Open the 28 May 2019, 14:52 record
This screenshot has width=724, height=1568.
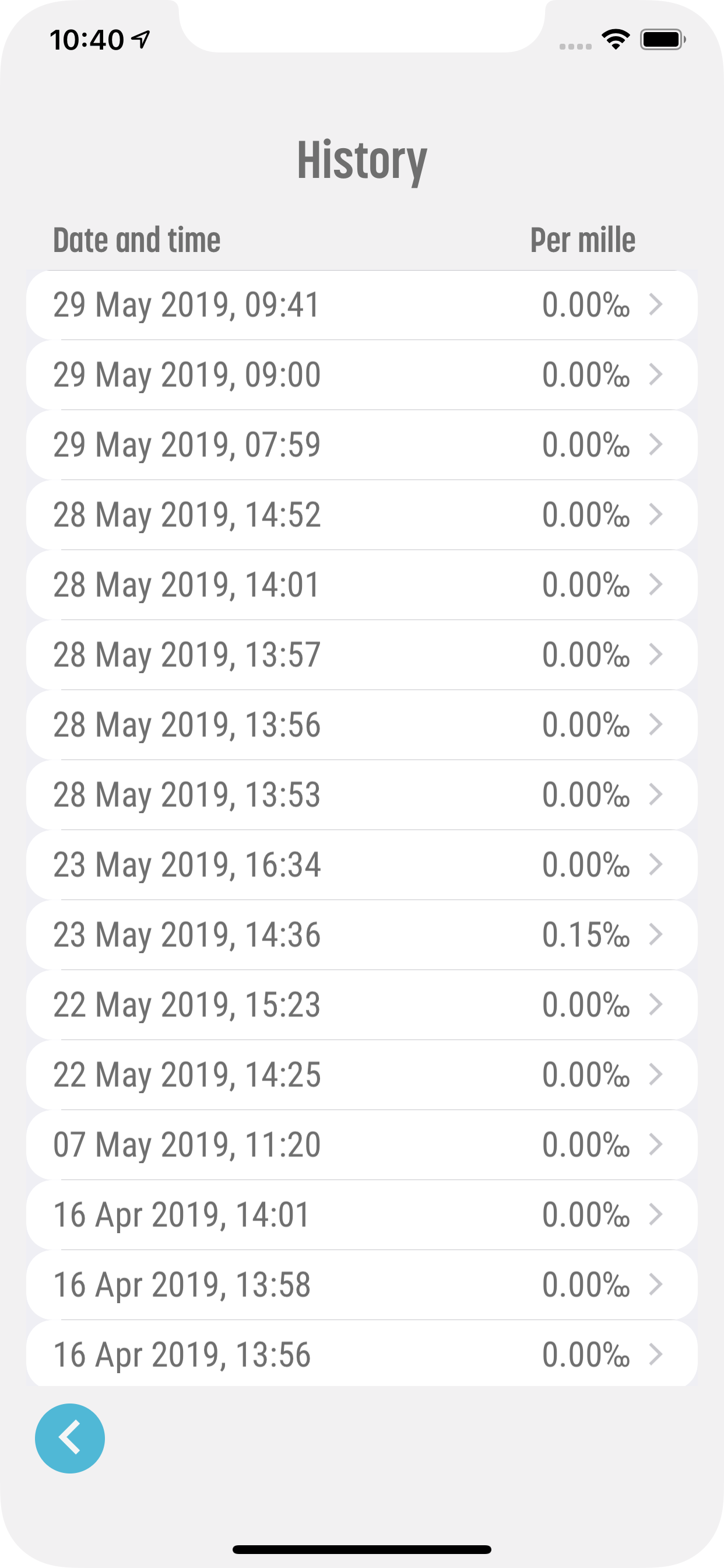(x=362, y=514)
